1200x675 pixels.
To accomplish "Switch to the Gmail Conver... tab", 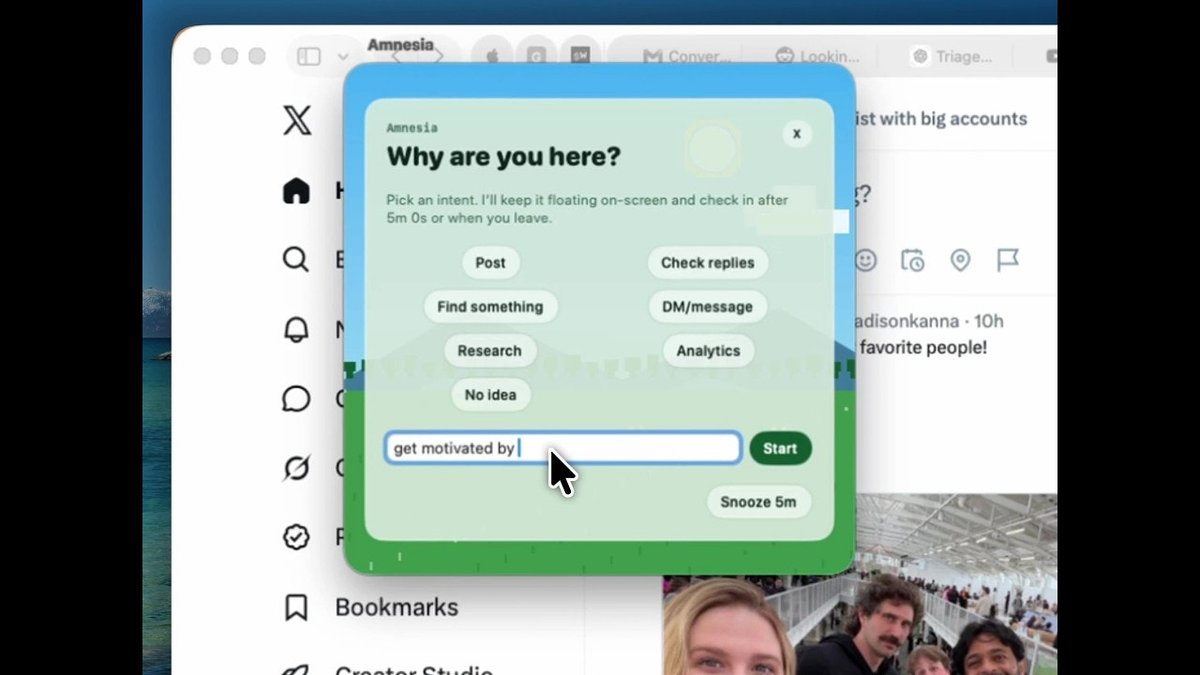I will 687,57.
